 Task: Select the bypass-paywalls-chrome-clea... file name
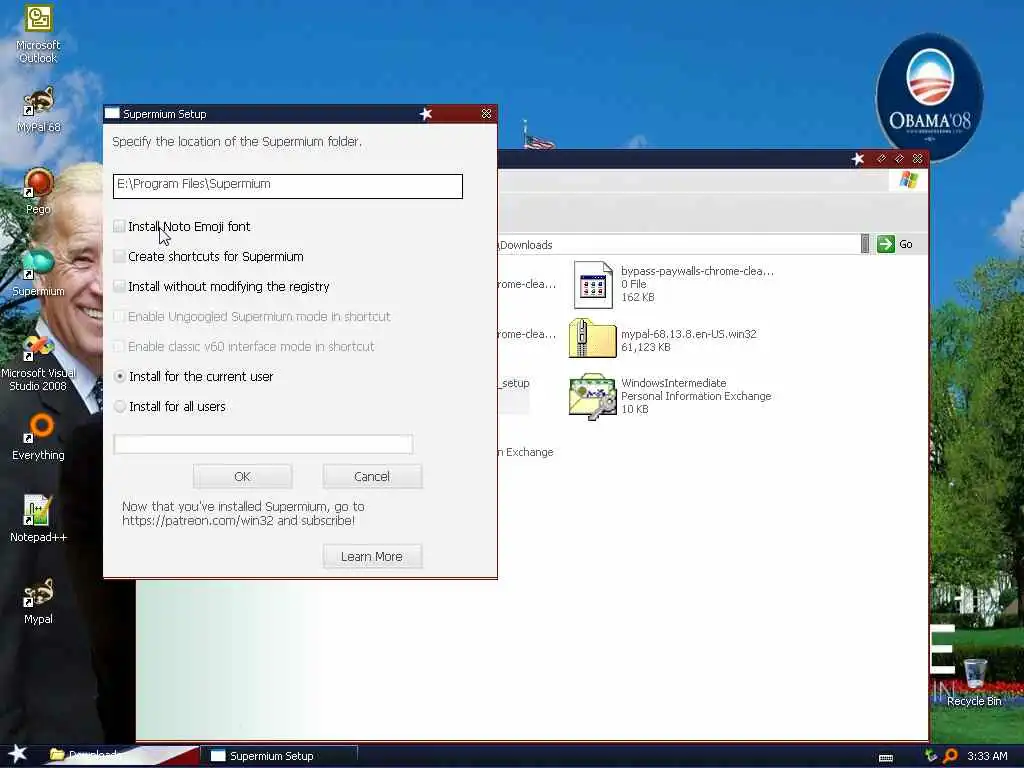click(x=697, y=270)
